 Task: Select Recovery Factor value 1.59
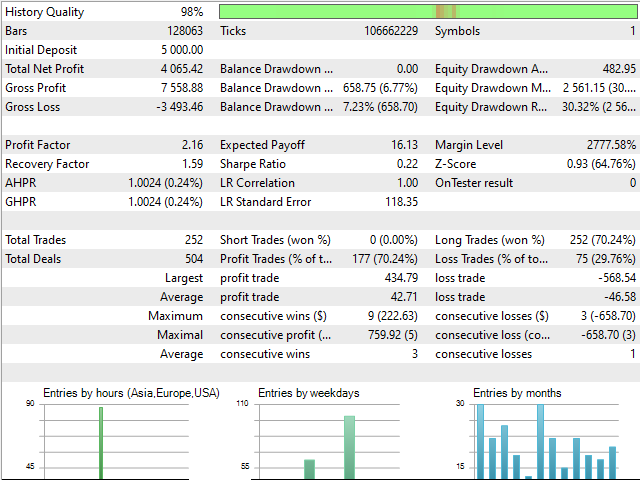click(192, 164)
